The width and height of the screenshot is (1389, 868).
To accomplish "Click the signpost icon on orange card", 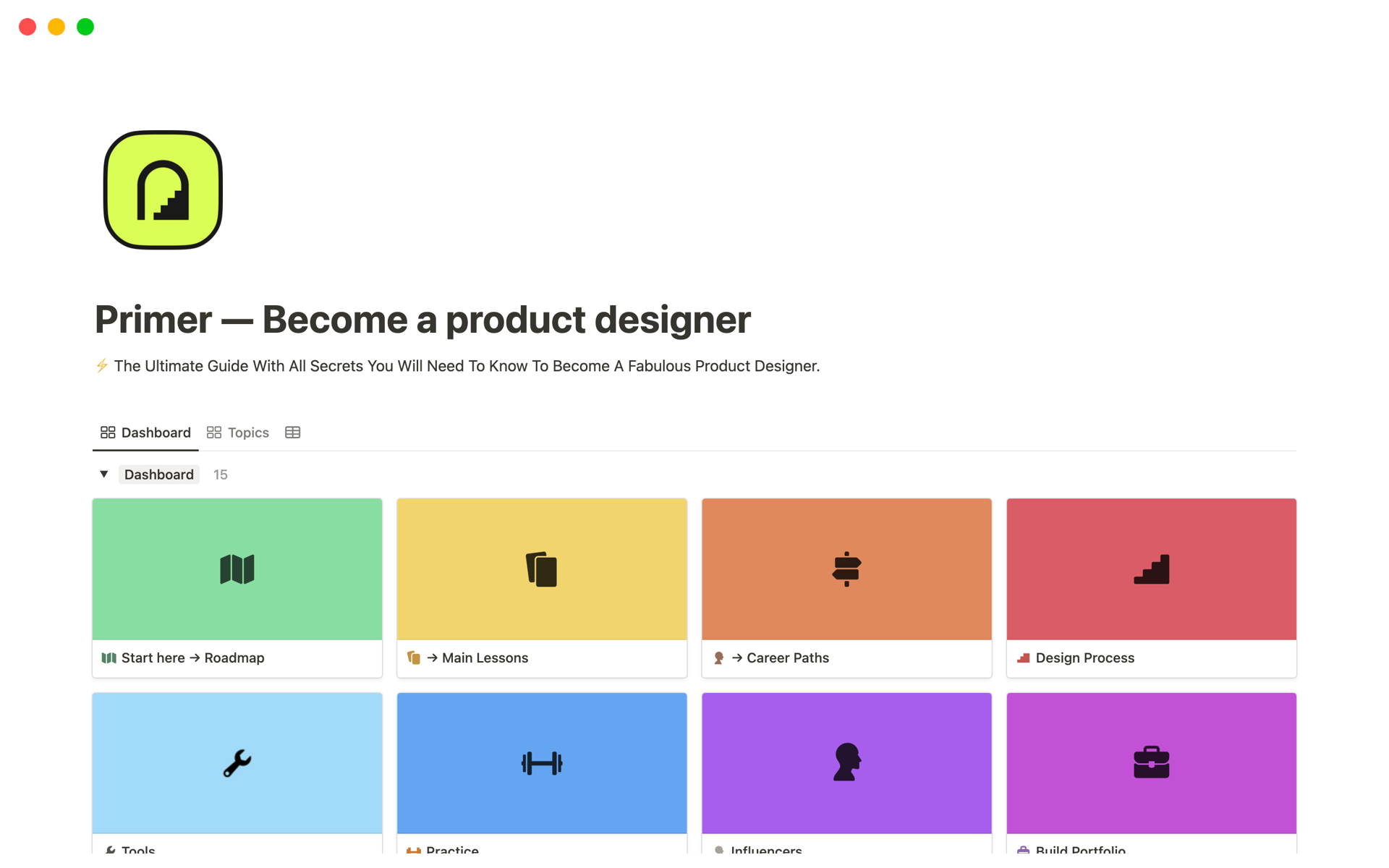I will coord(846,569).
